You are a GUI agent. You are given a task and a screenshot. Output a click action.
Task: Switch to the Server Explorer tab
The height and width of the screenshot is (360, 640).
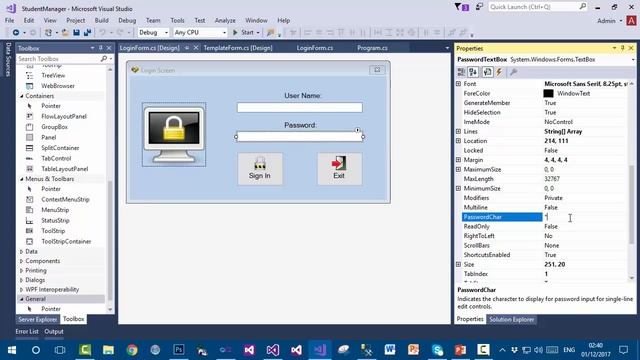point(38,319)
